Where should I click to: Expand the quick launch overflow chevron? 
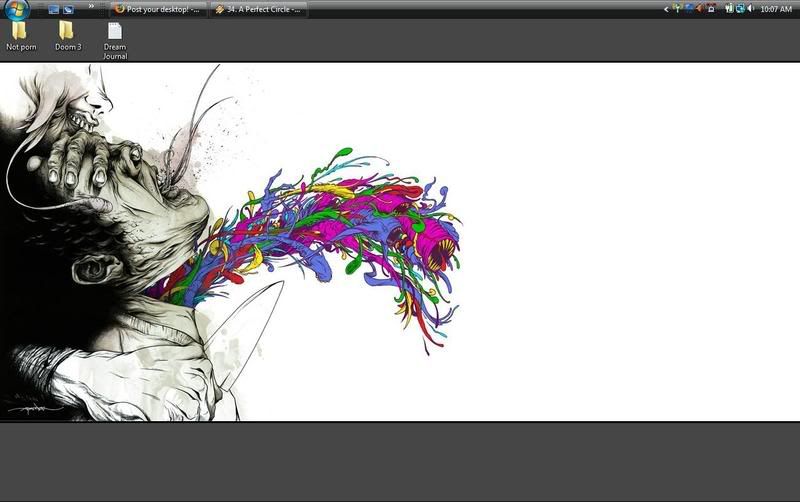point(91,7)
